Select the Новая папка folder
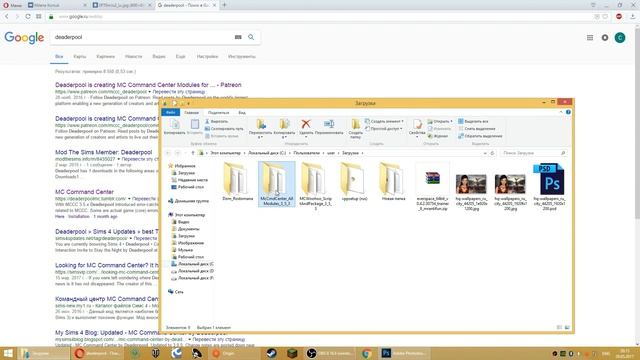Image resolution: width=640 pixels, height=360 pixels. [x=393, y=182]
